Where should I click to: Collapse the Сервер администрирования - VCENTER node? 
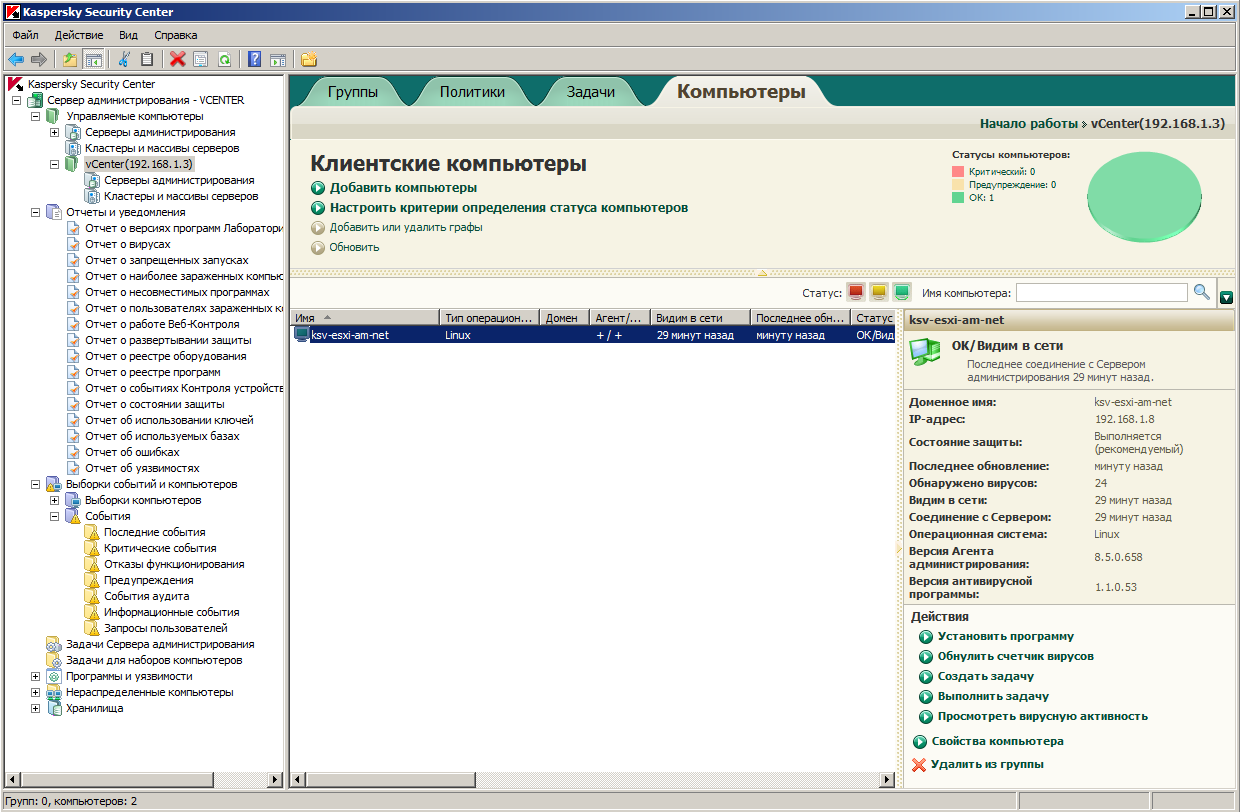coord(16,101)
